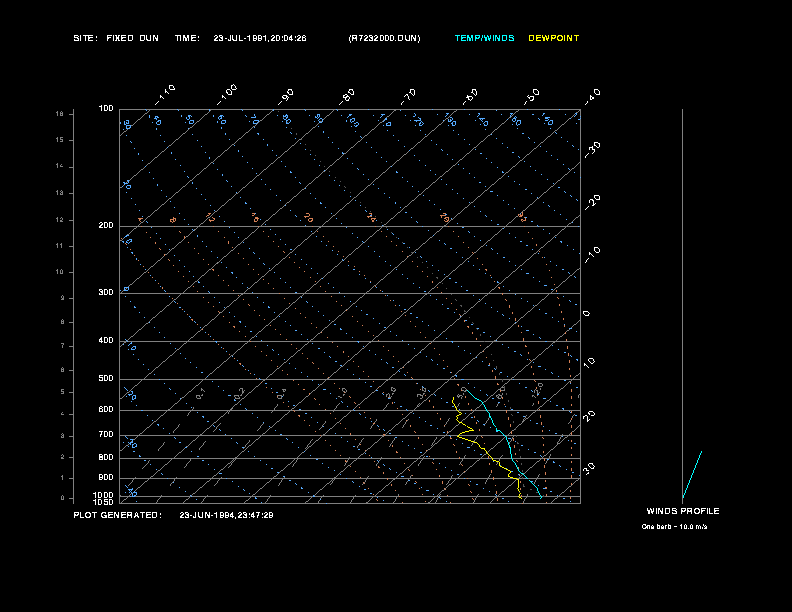The width and height of the screenshot is (792, 612).
Task: Pick the 500 pressure level label
Action: pyautogui.click(x=106, y=379)
